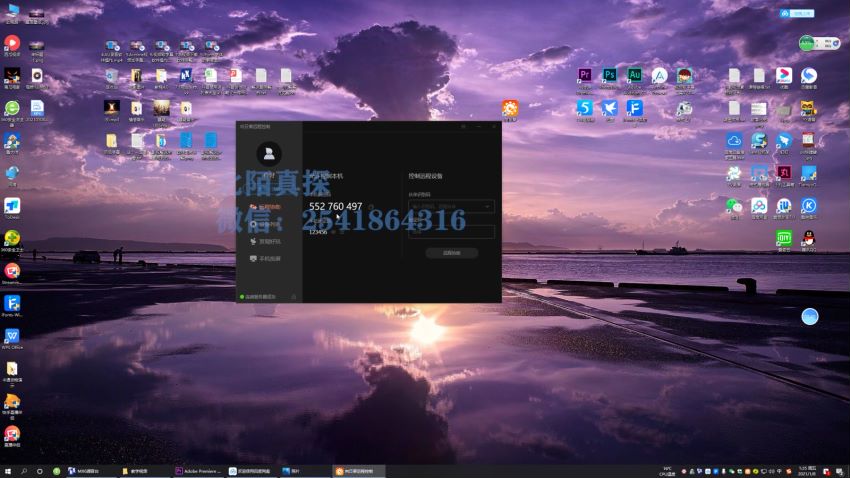Open the iu desktop icon beside Kugou
The image size is (850, 478).
(784, 206)
